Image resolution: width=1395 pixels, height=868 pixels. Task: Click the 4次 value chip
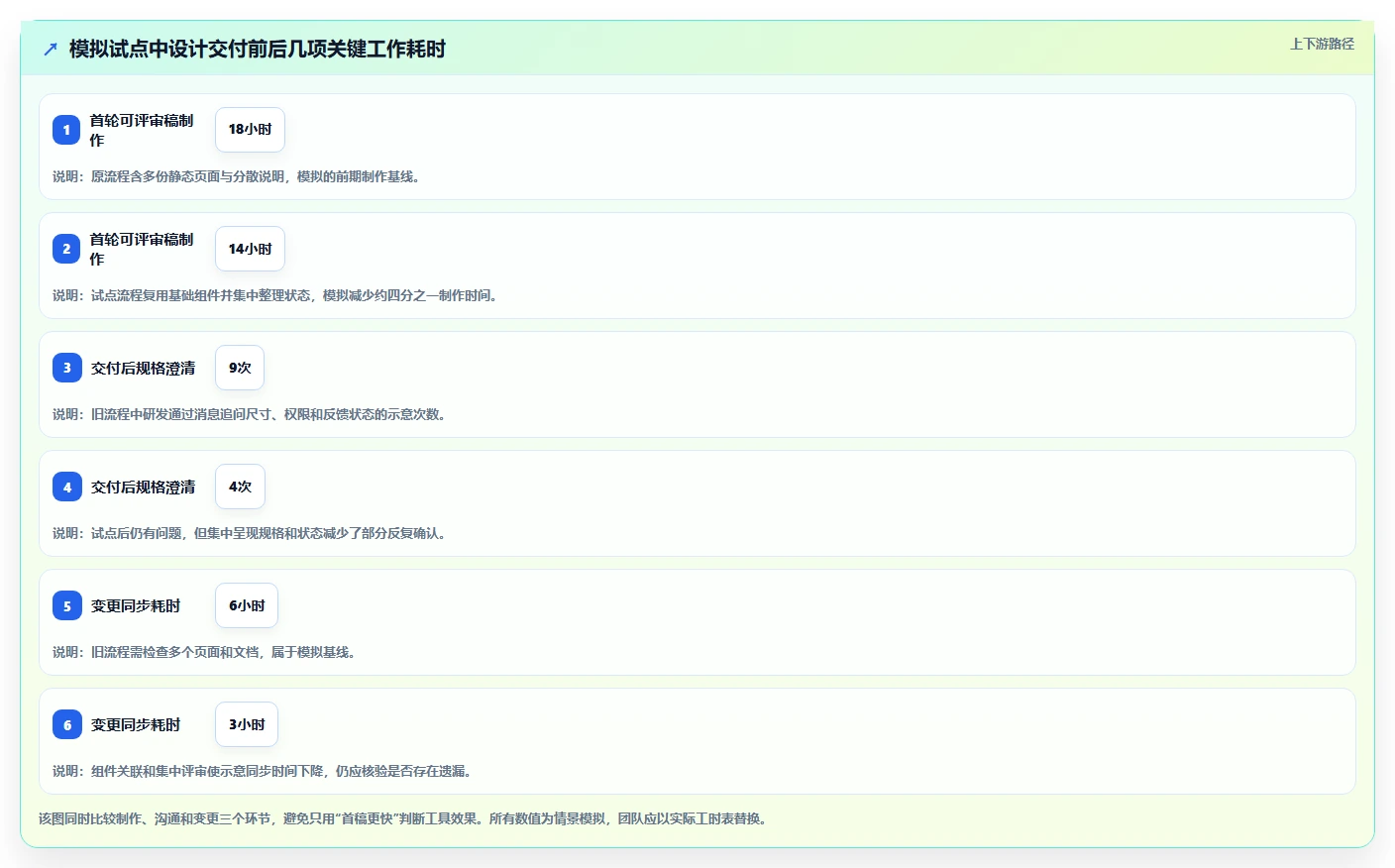(240, 487)
